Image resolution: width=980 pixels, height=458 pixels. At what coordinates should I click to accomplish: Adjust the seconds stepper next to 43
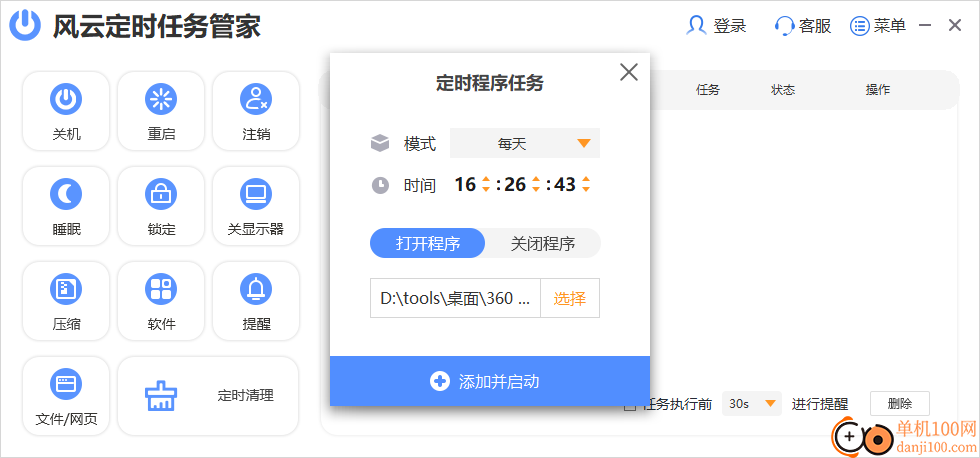point(586,185)
